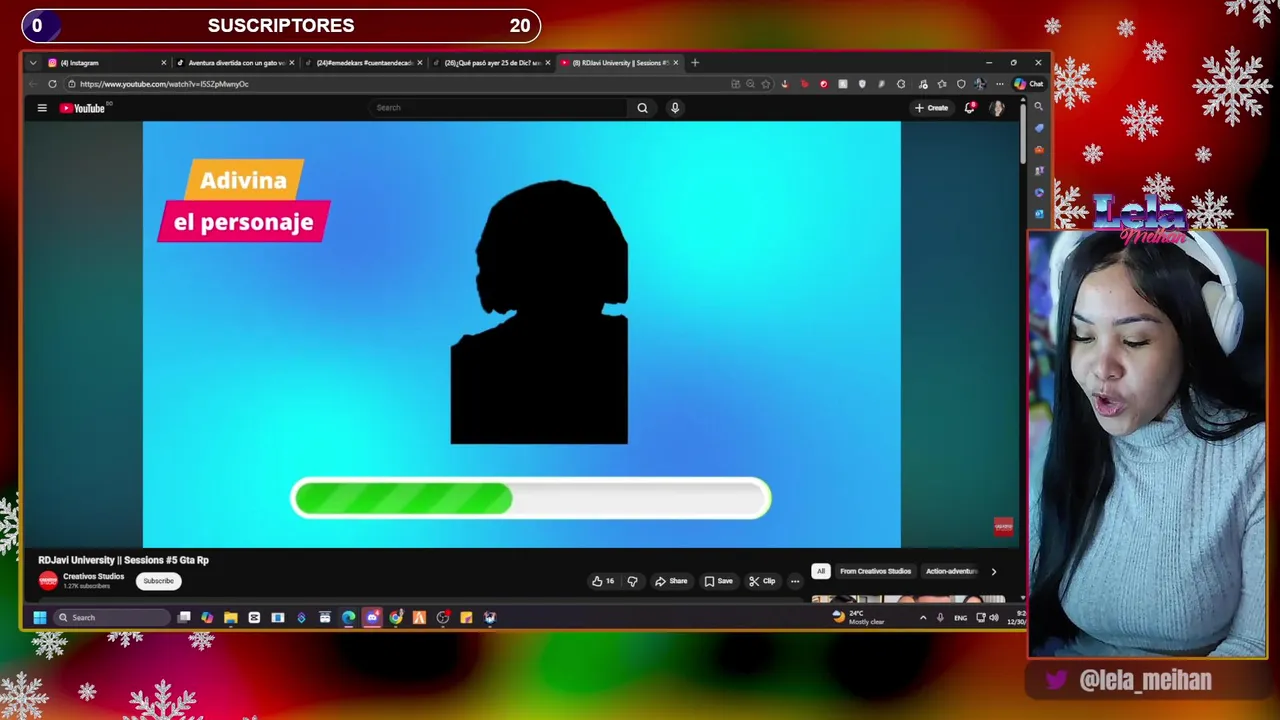Image resolution: width=1280 pixels, height=720 pixels.
Task: Click the Windows taskbar Search box
Action: point(111,618)
